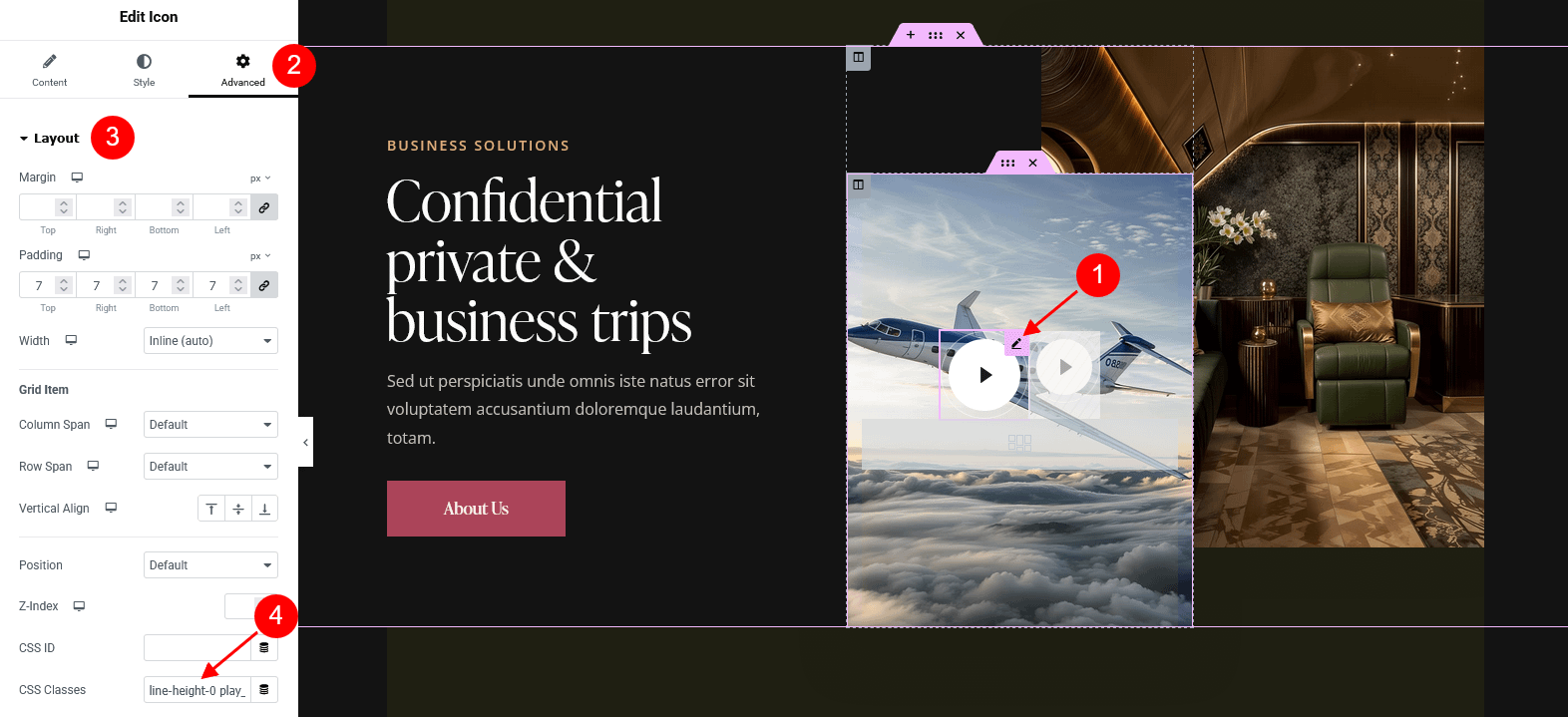Click the column handle icon above airplane image
Screen dimensions: 1568x717
(858, 184)
